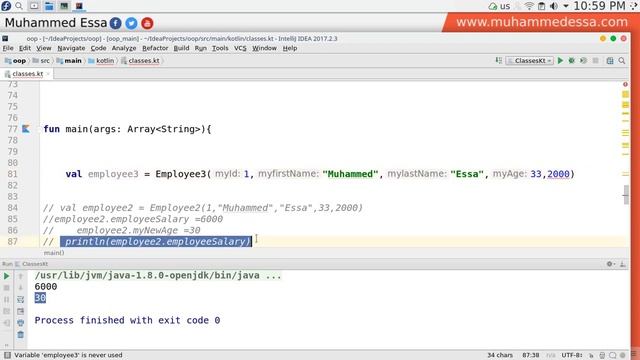Click the pause output icon in Run panel

tap(7, 300)
